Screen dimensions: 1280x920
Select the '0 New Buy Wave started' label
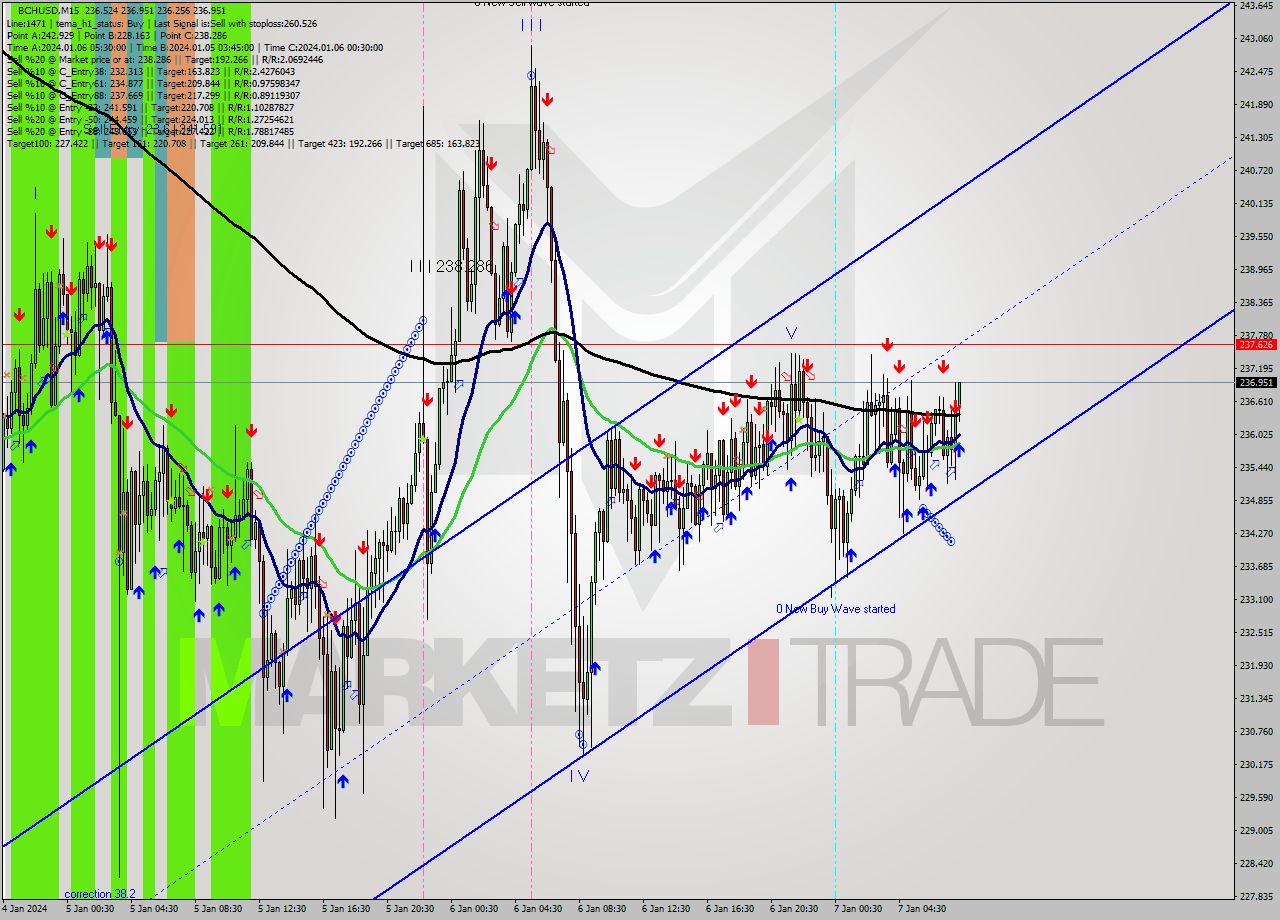[x=836, y=609]
